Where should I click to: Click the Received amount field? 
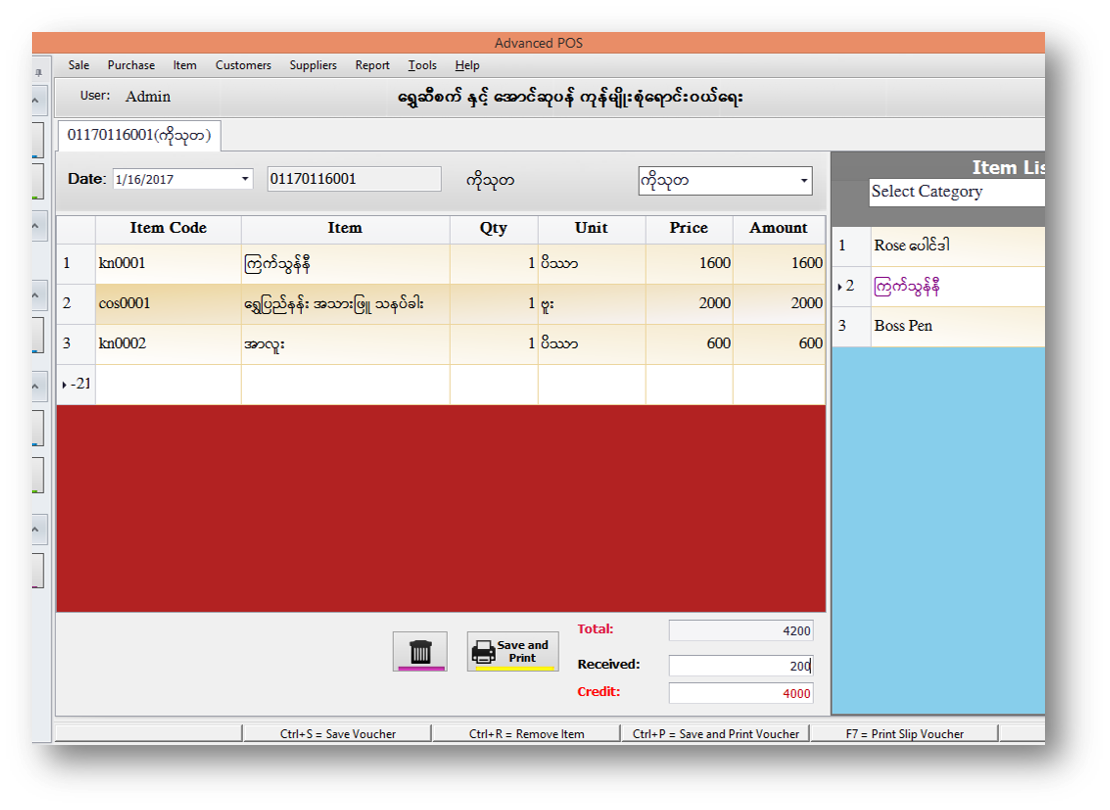[x=740, y=666]
